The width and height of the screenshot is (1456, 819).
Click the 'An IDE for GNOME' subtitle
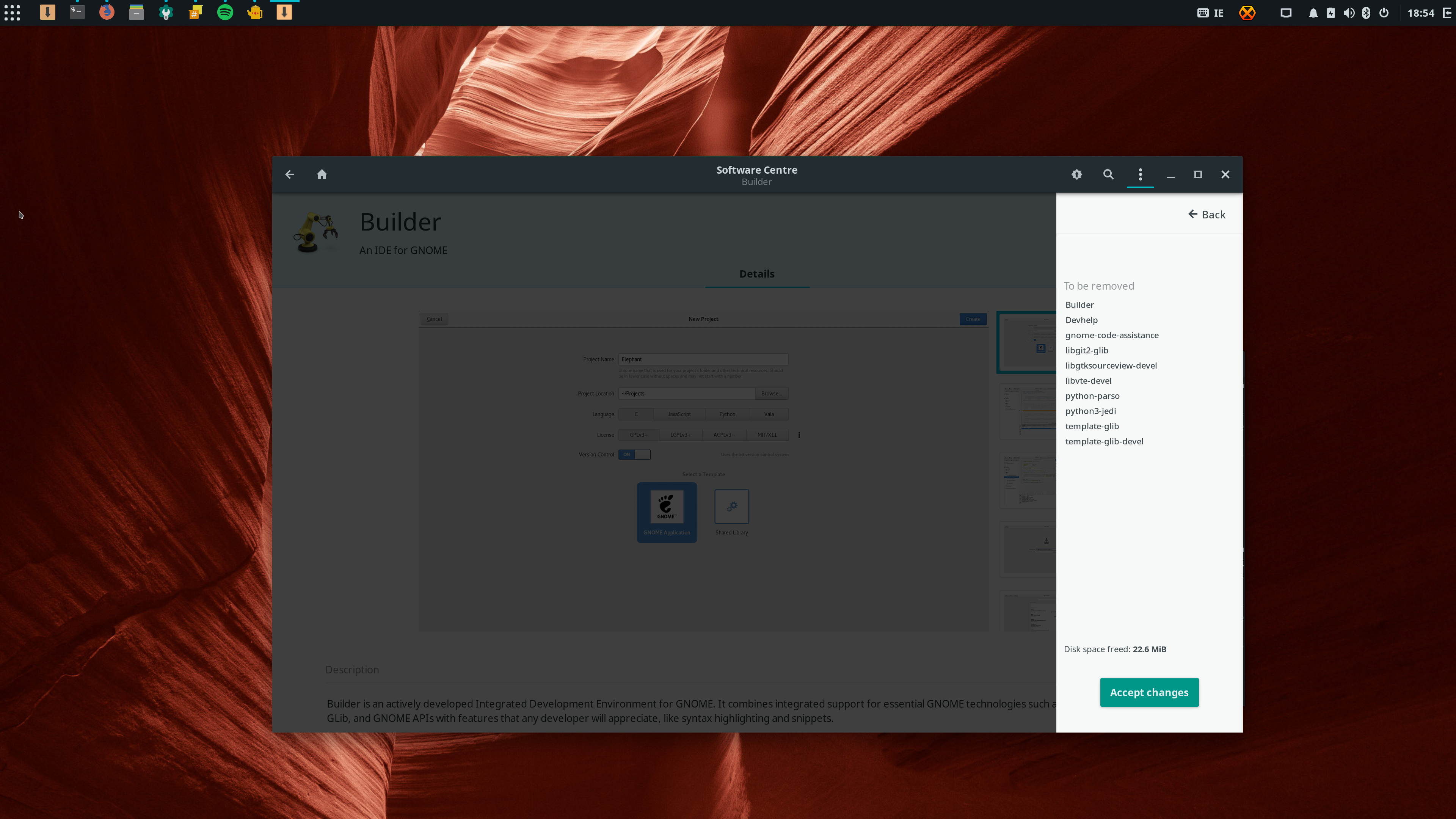coord(403,250)
